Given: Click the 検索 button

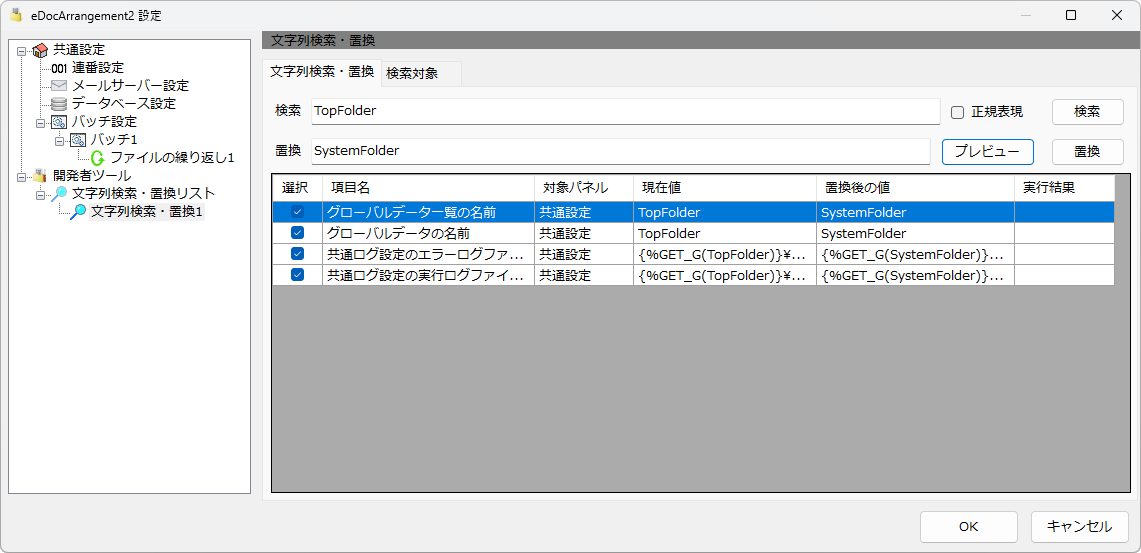Looking at the screenshot, I should (1088, 112).
